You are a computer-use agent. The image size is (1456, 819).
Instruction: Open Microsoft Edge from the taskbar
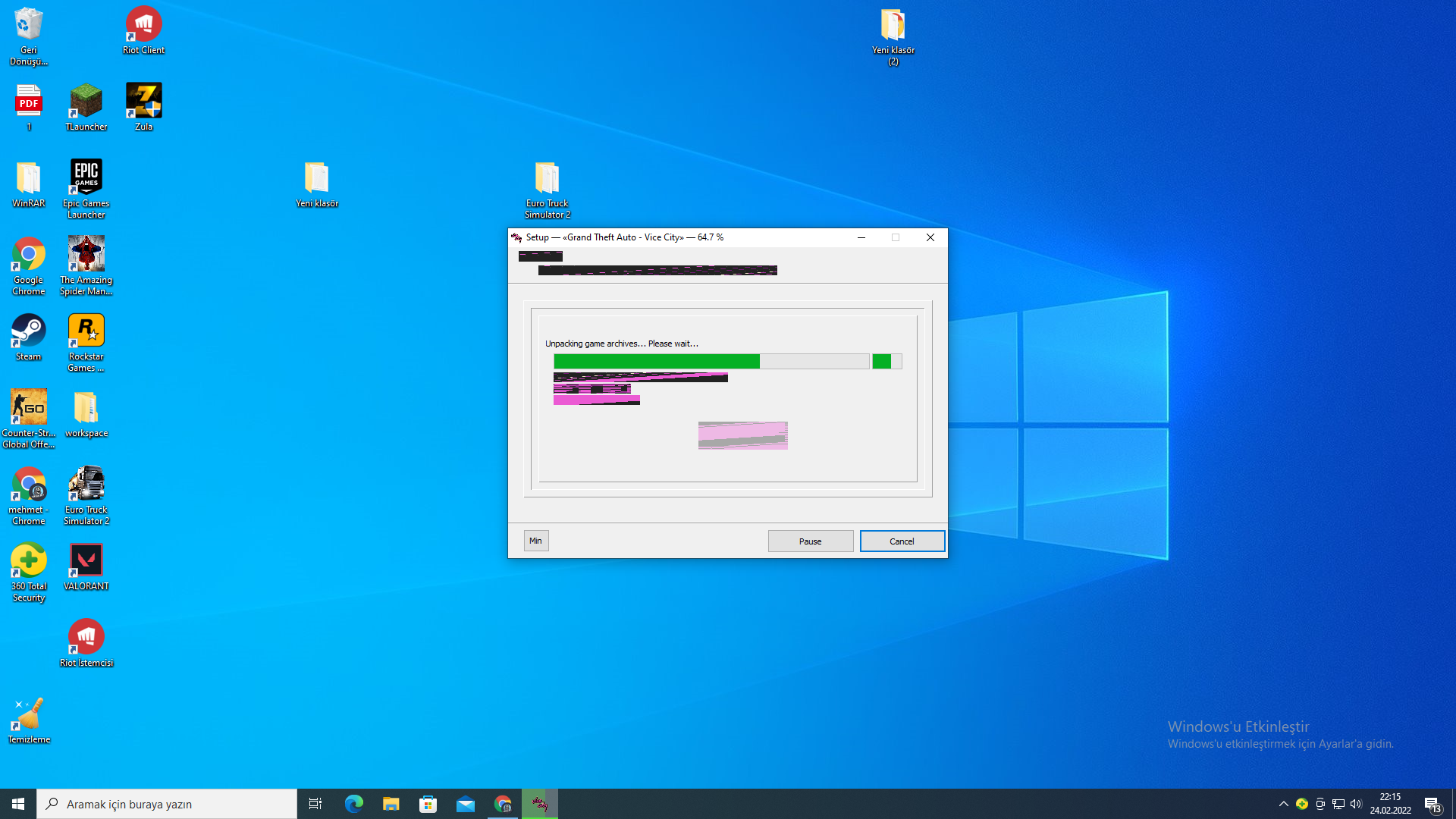353,804
